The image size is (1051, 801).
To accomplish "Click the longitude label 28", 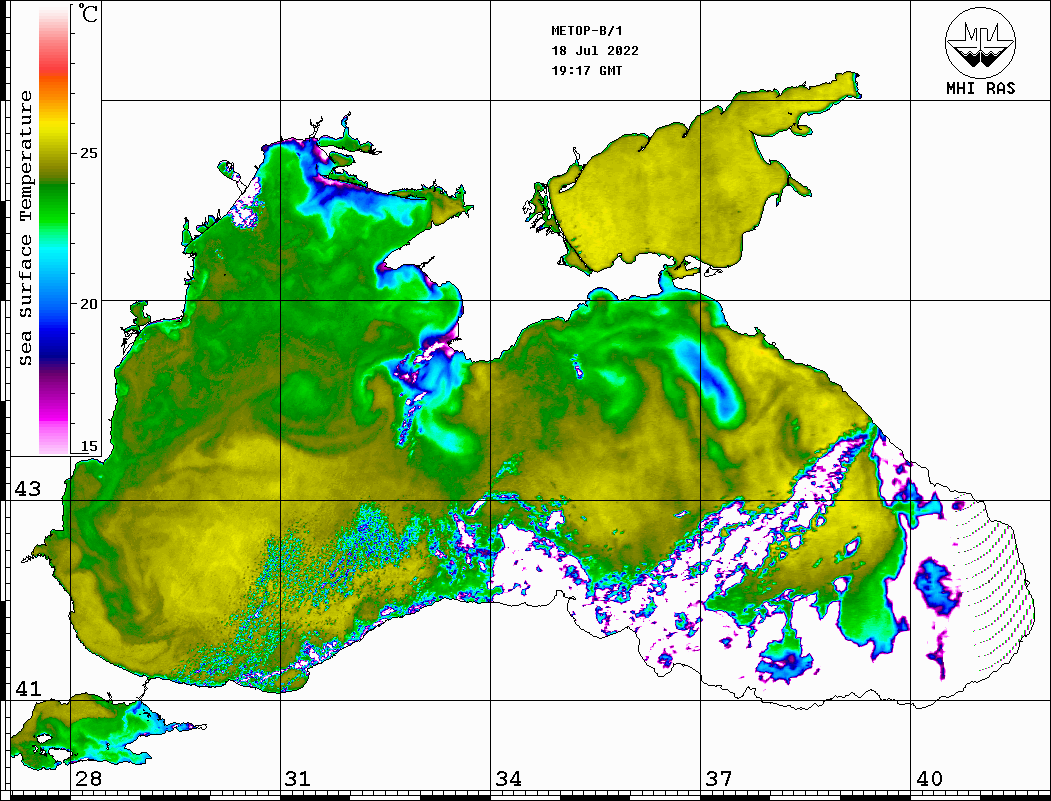I will (x=88, y=779).
